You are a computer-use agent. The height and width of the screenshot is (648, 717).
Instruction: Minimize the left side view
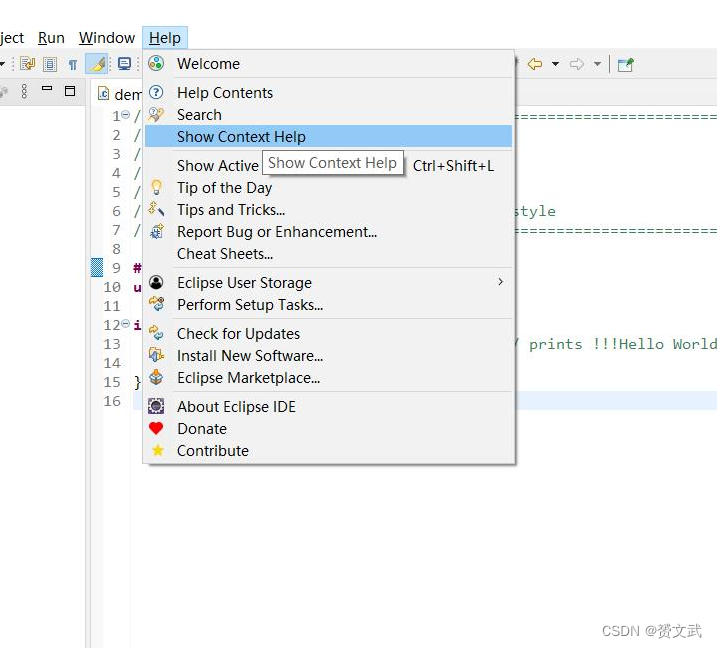[x=47, y=88]
